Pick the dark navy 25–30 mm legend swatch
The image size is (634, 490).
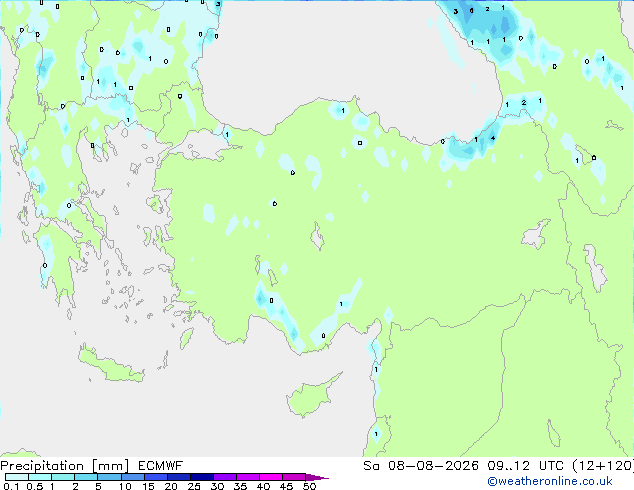[x=202, y=477]
